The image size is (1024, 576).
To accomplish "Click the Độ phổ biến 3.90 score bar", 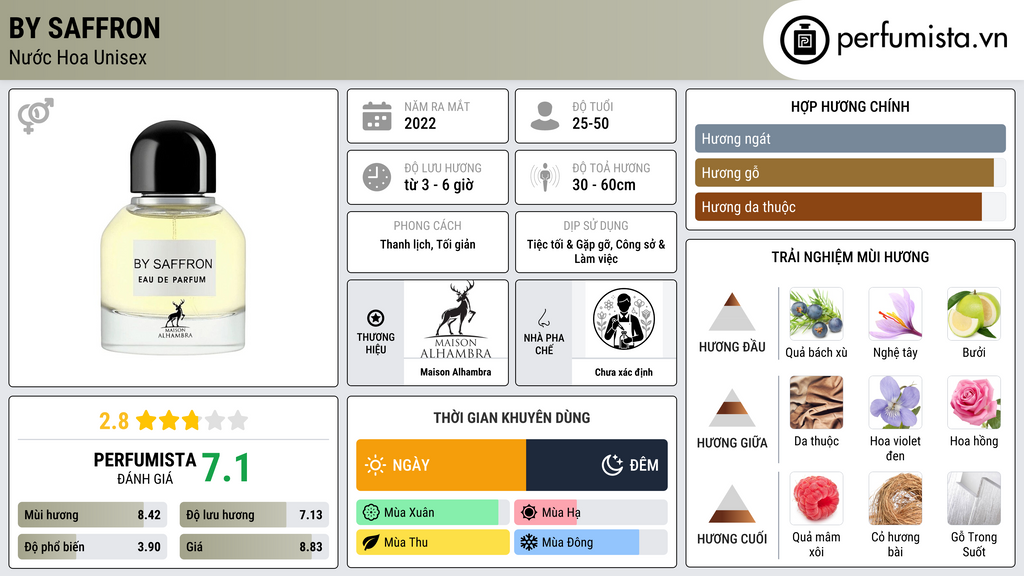I will 92,547.
